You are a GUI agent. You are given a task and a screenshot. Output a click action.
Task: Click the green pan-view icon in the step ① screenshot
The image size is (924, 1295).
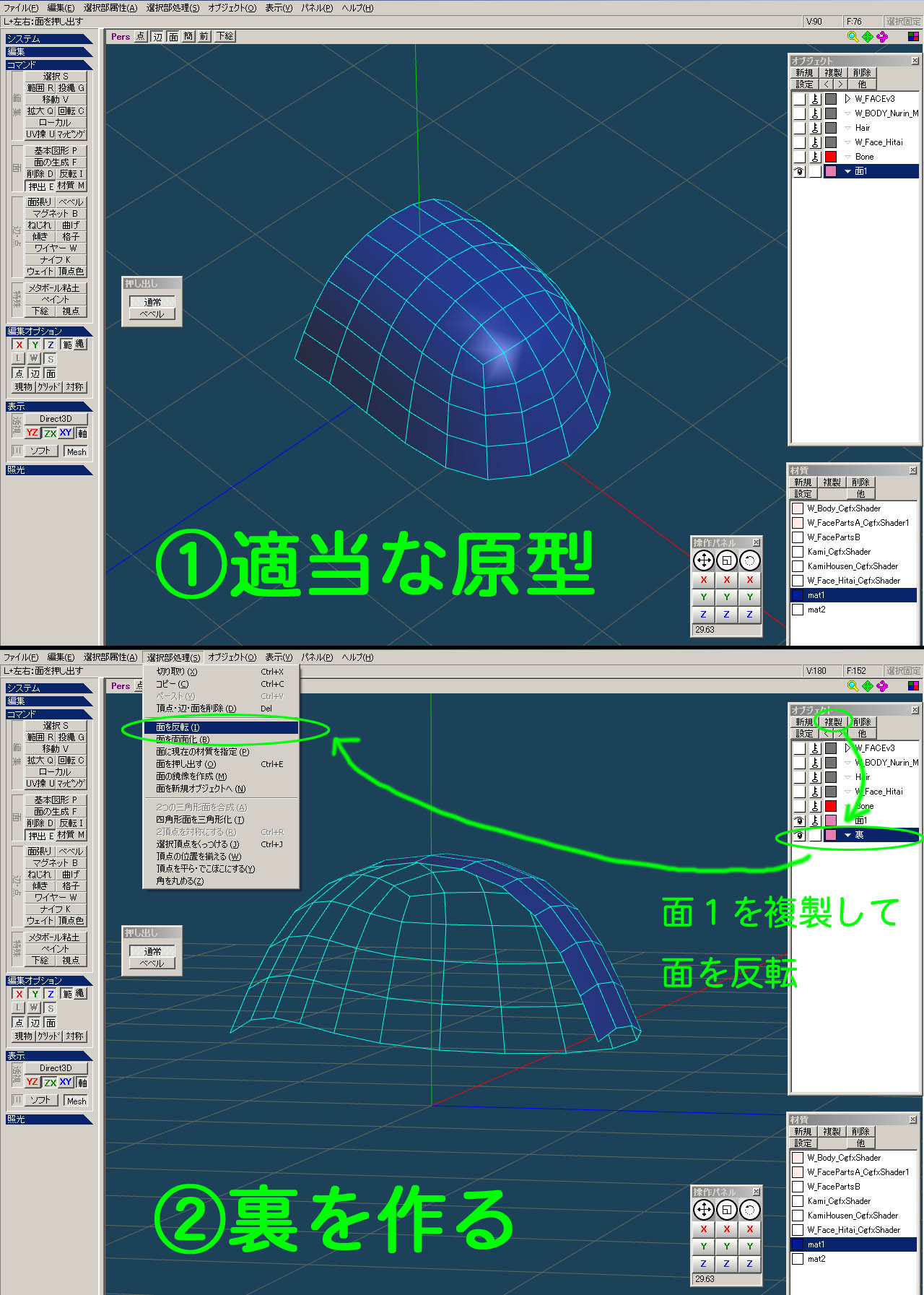coord(867,36)
